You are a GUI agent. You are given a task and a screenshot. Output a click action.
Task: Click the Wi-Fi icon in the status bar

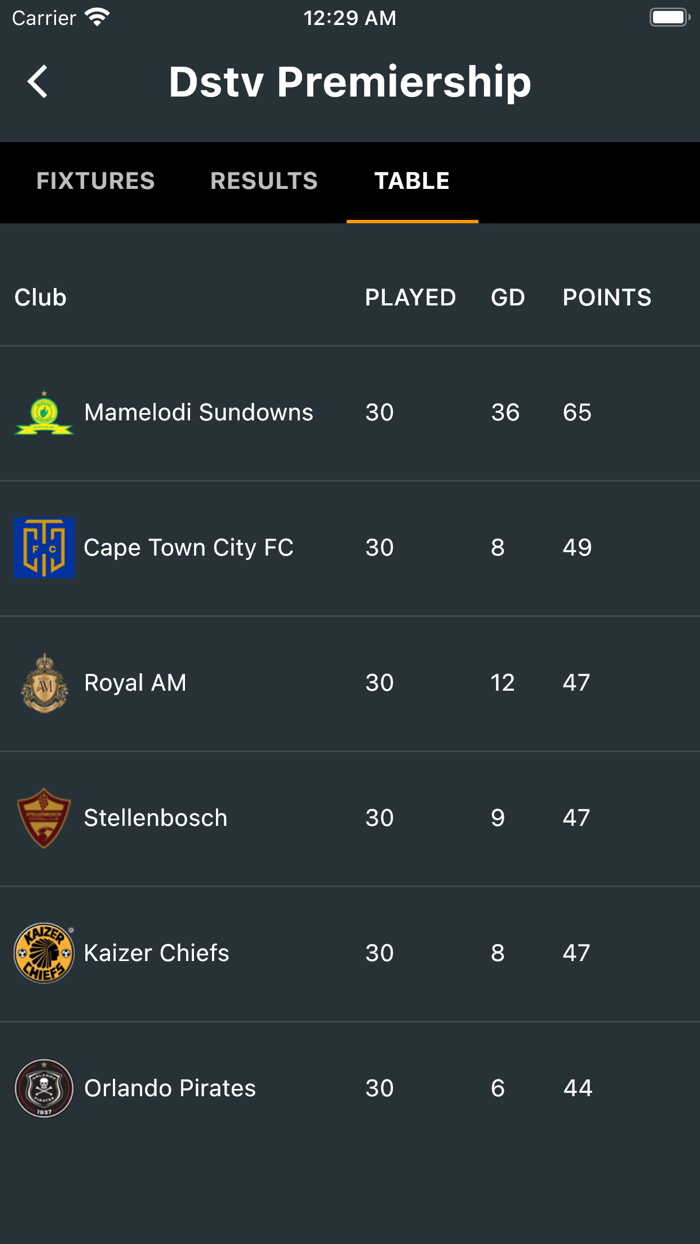click(x=96, y=16)
